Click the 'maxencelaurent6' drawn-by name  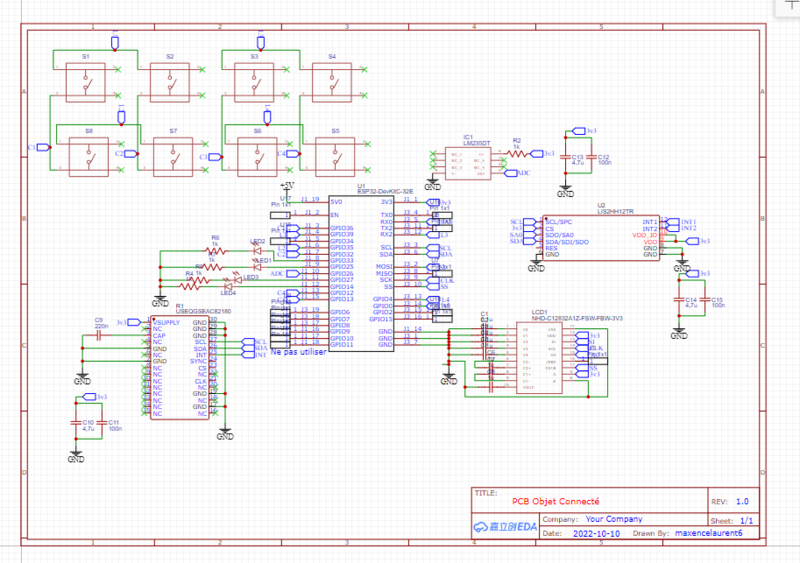pos(708,534)
